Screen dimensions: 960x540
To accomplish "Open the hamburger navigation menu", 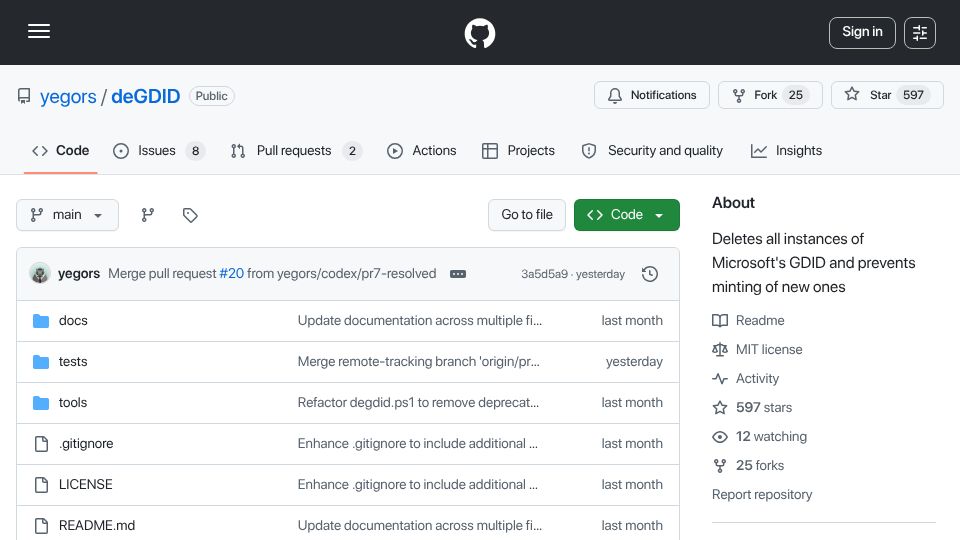I will (x=39, y=31).
